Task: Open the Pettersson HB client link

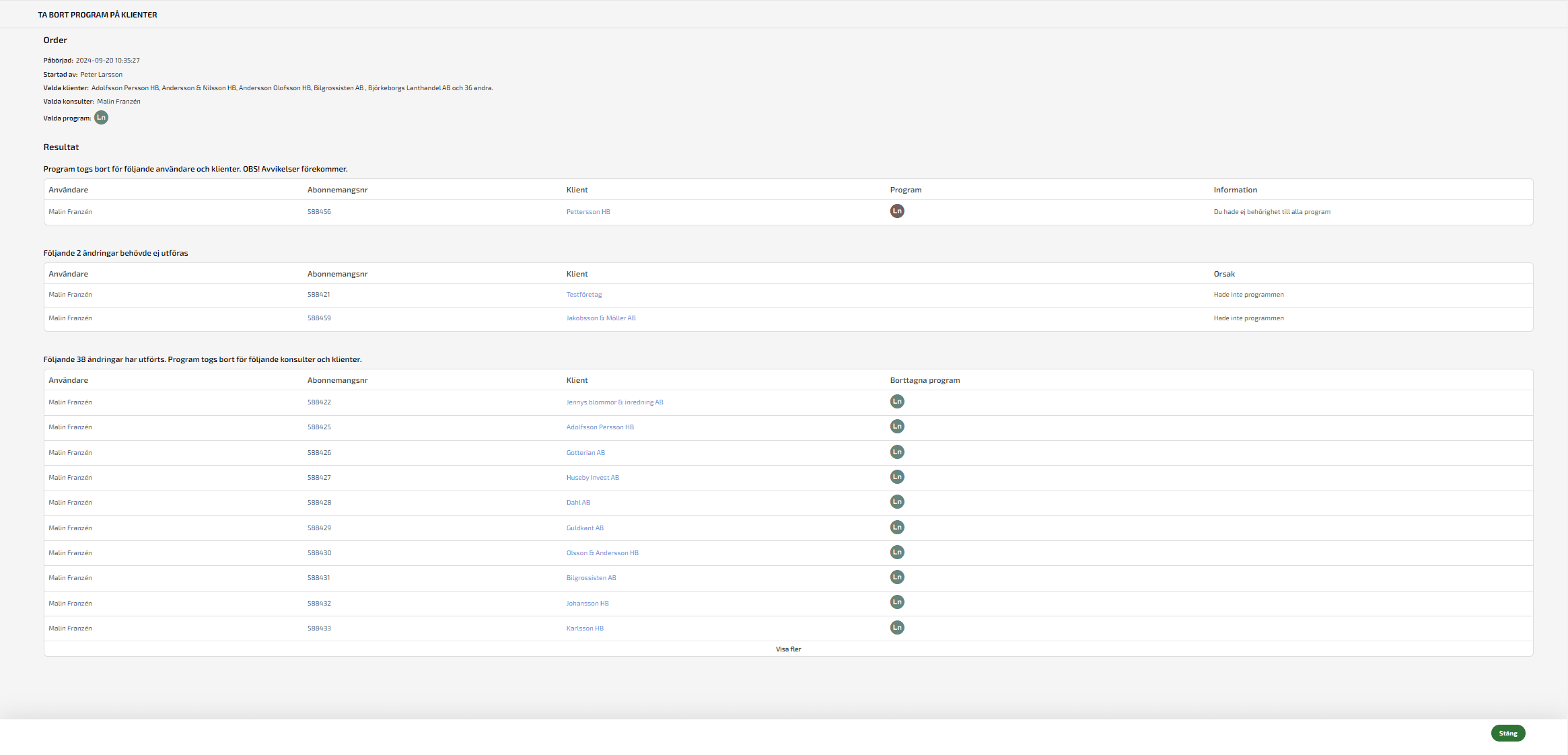Action: [x=588, y=212]
